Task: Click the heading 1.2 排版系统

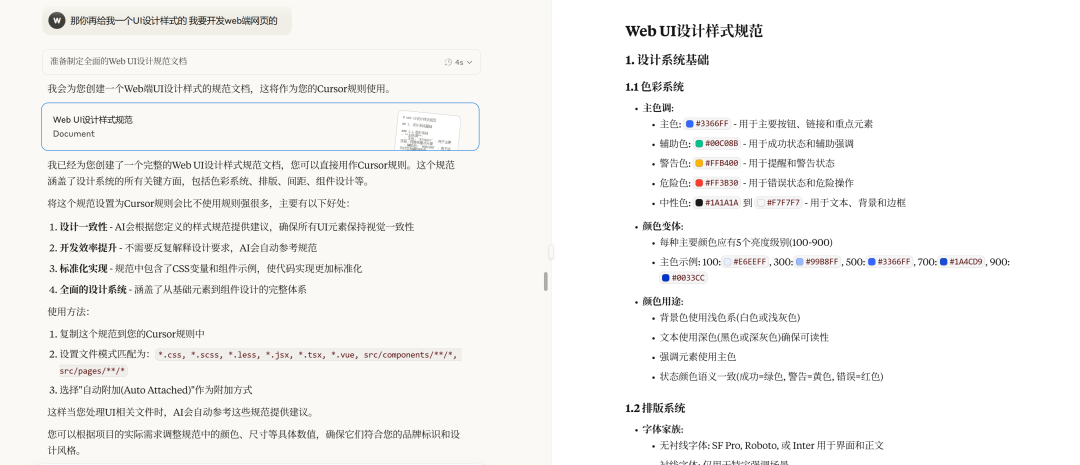Action: [655, 408]
